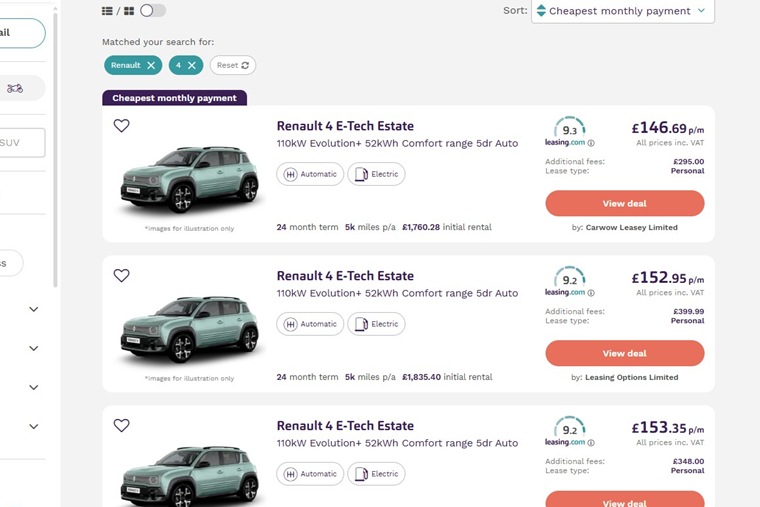Open the £152.95 Renault 4 E-Tech Estate title

[345, 276]
